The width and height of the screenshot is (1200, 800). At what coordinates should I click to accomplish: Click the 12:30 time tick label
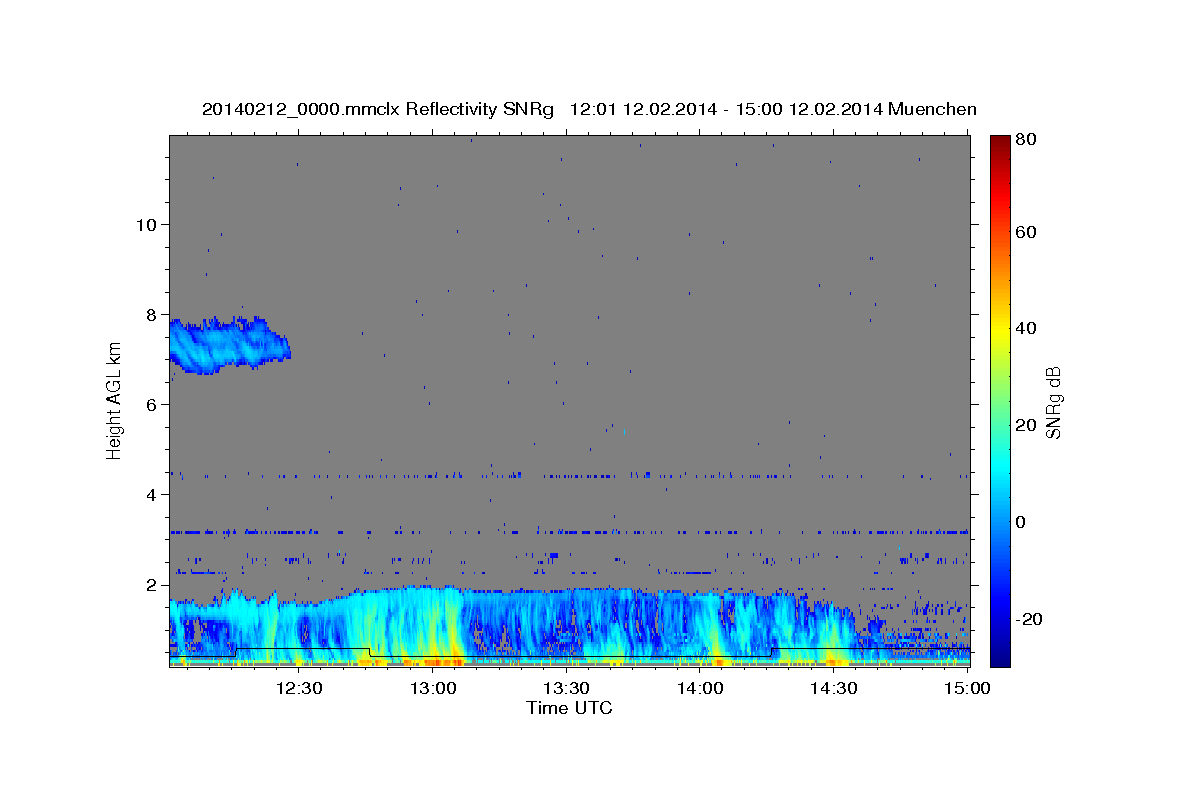coord(298,688)
